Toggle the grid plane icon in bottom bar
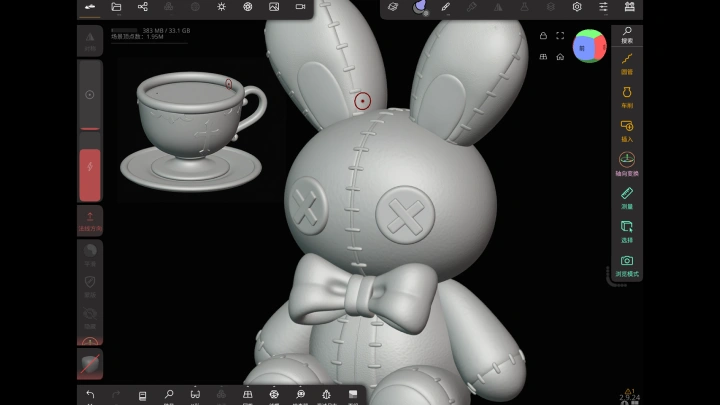 click(x=248, y=394)
